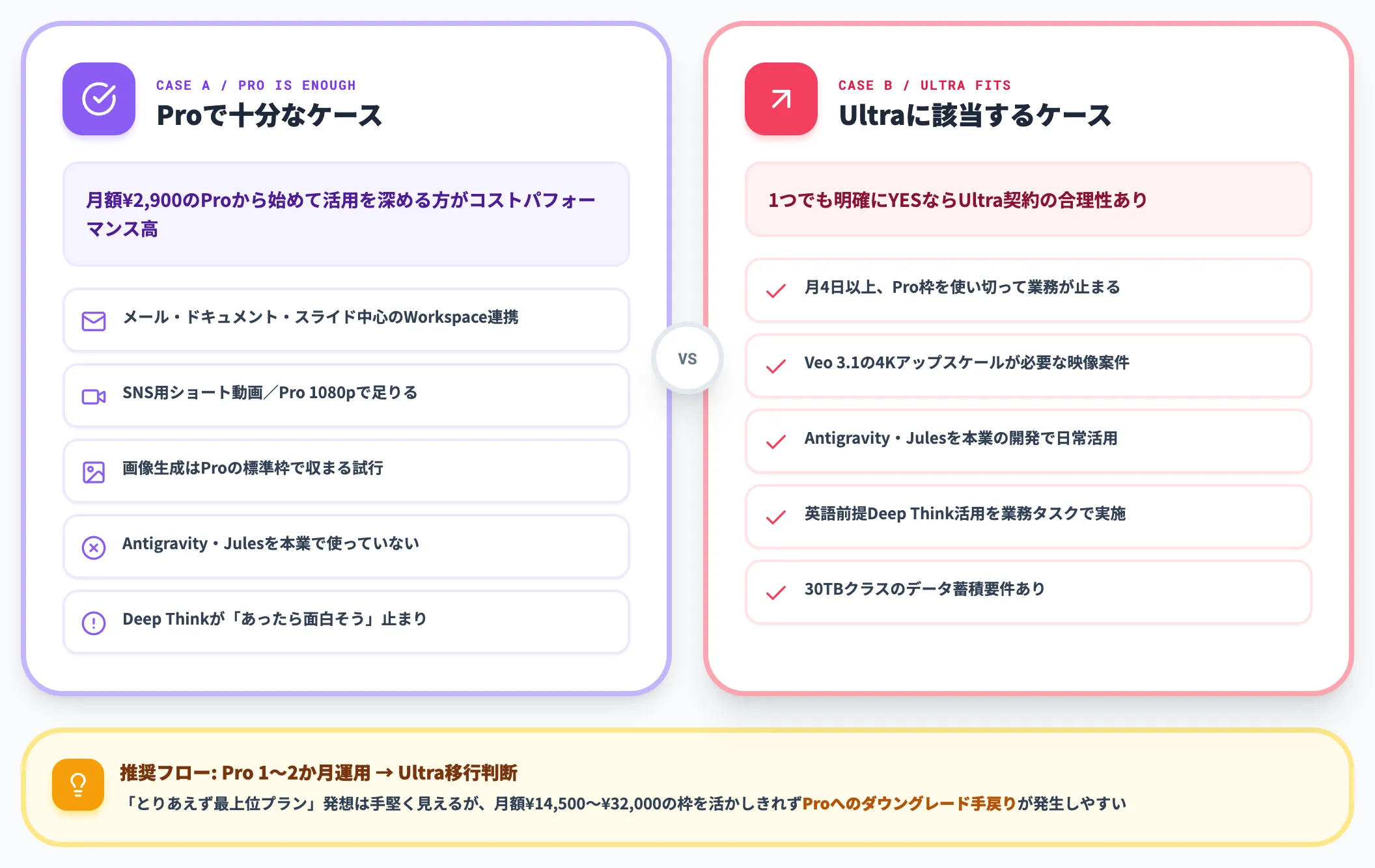Click the checkmark beside Veo 3.1の4Kアップスケール
Image resolution: width=1375 pixels, height=868 pixels.
776,366
